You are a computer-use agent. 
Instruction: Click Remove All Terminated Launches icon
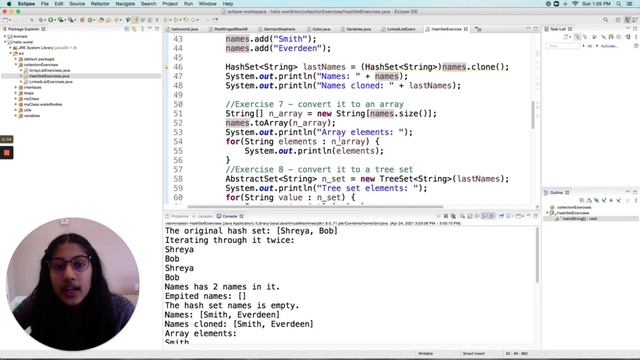click(x=453, y=216)
